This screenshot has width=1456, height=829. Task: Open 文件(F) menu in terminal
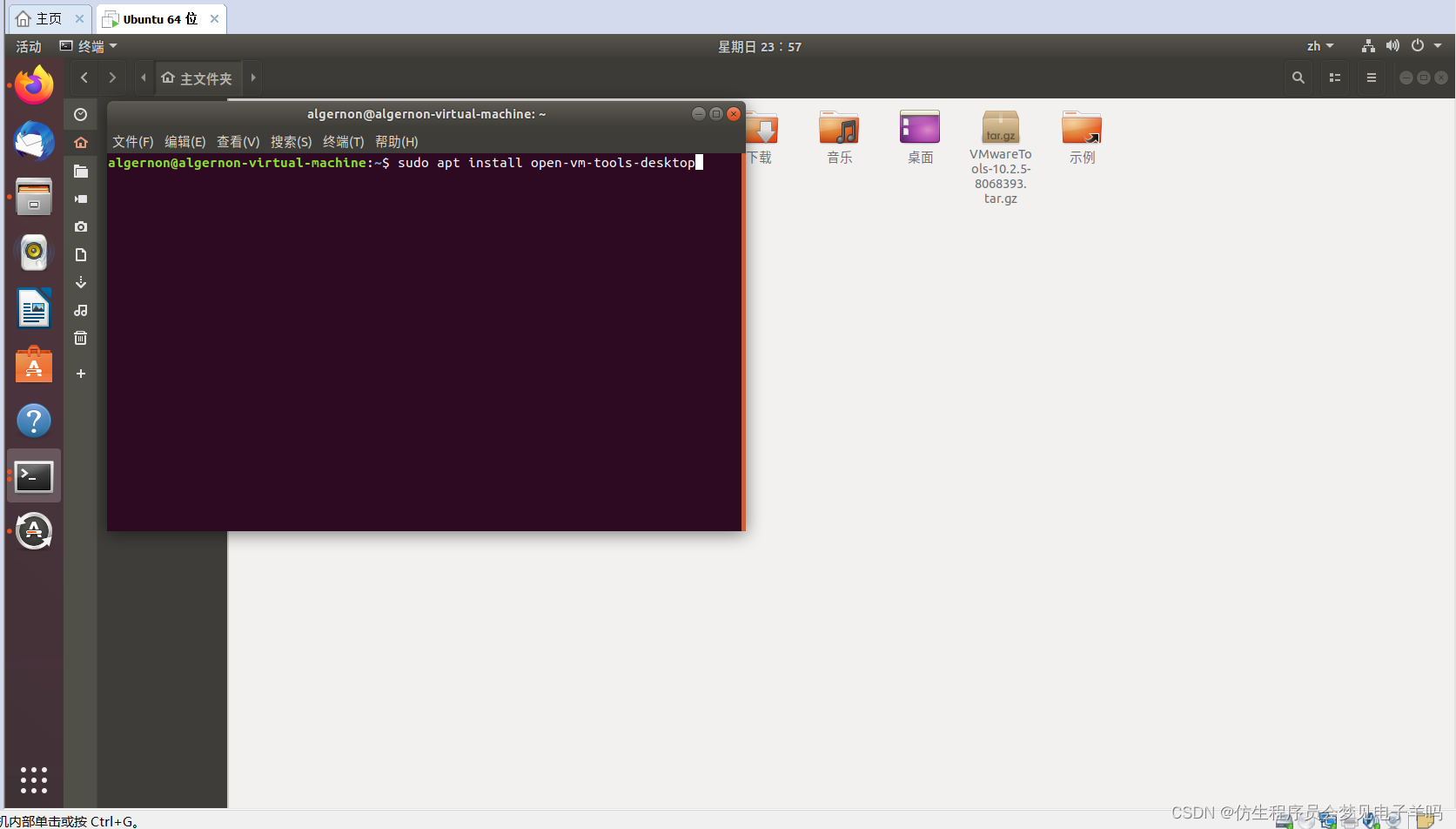point(133,142)
